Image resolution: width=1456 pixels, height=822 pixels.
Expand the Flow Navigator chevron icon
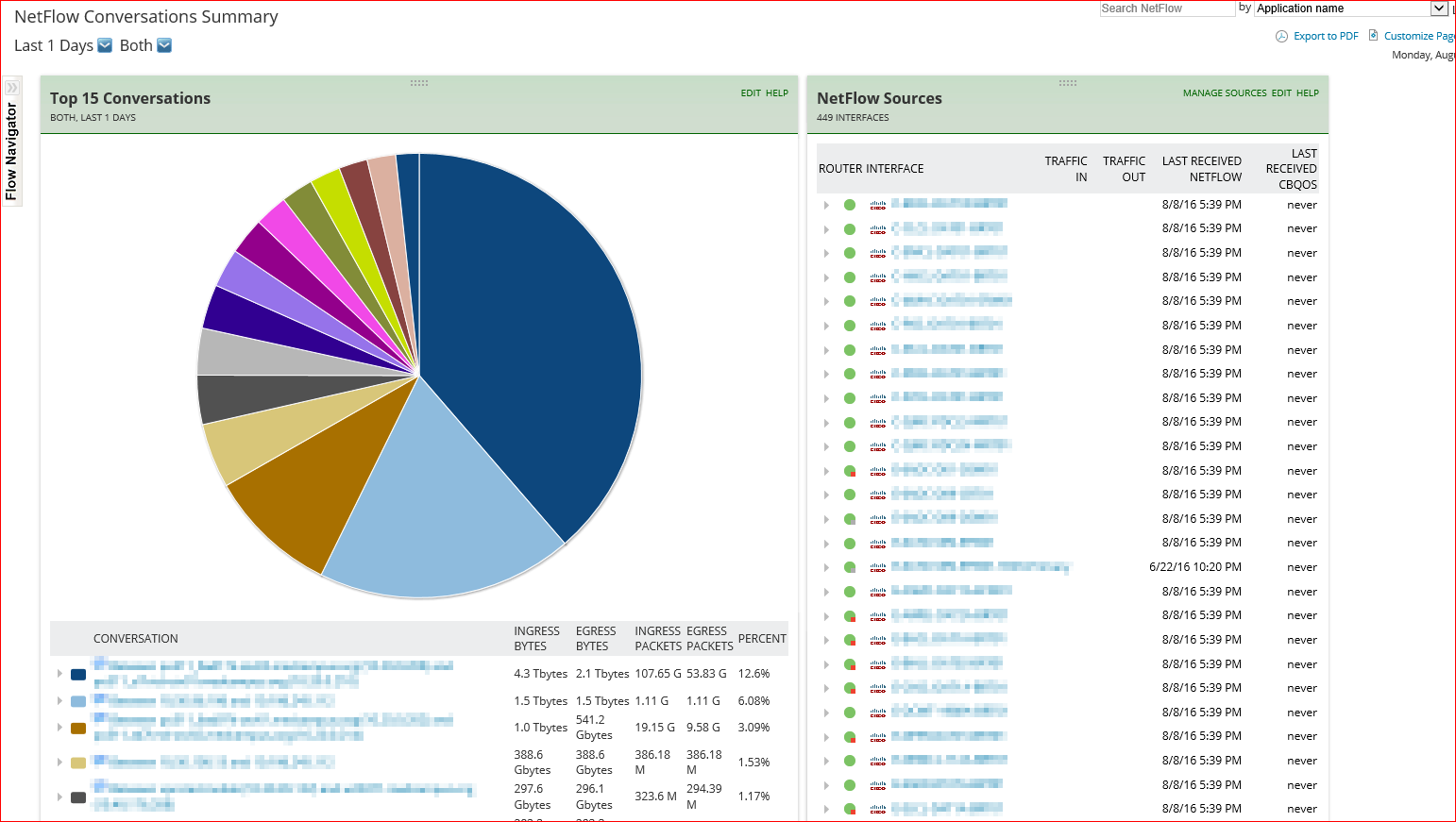click(12, 88)
